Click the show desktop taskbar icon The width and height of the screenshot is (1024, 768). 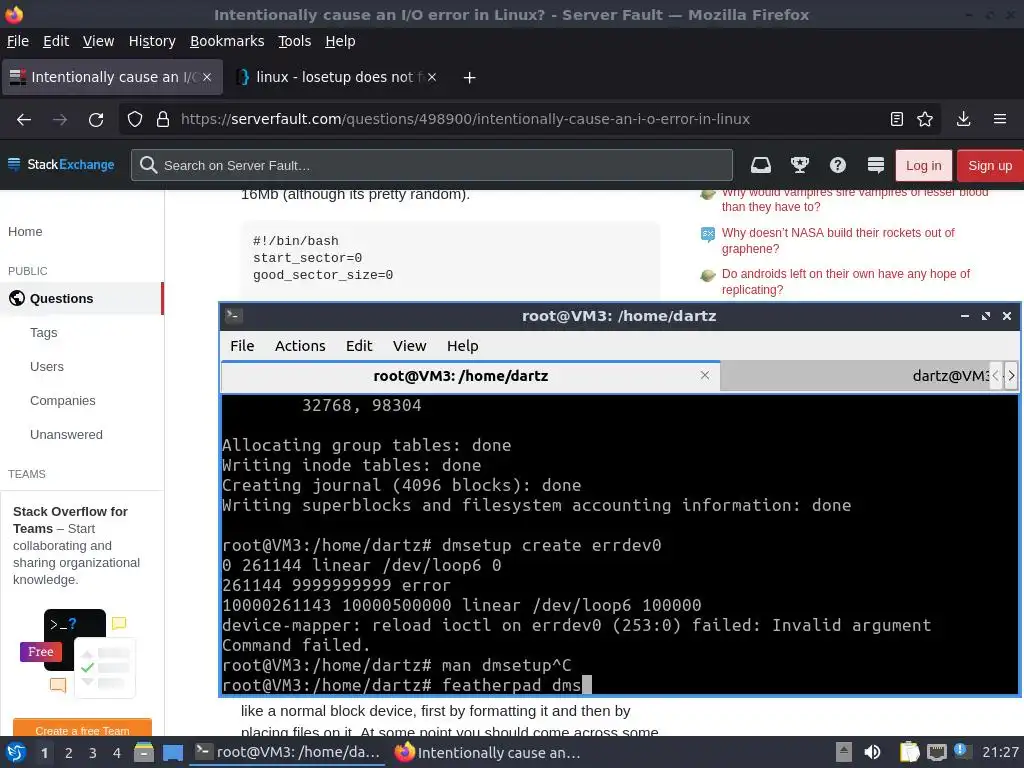[173, 752]
